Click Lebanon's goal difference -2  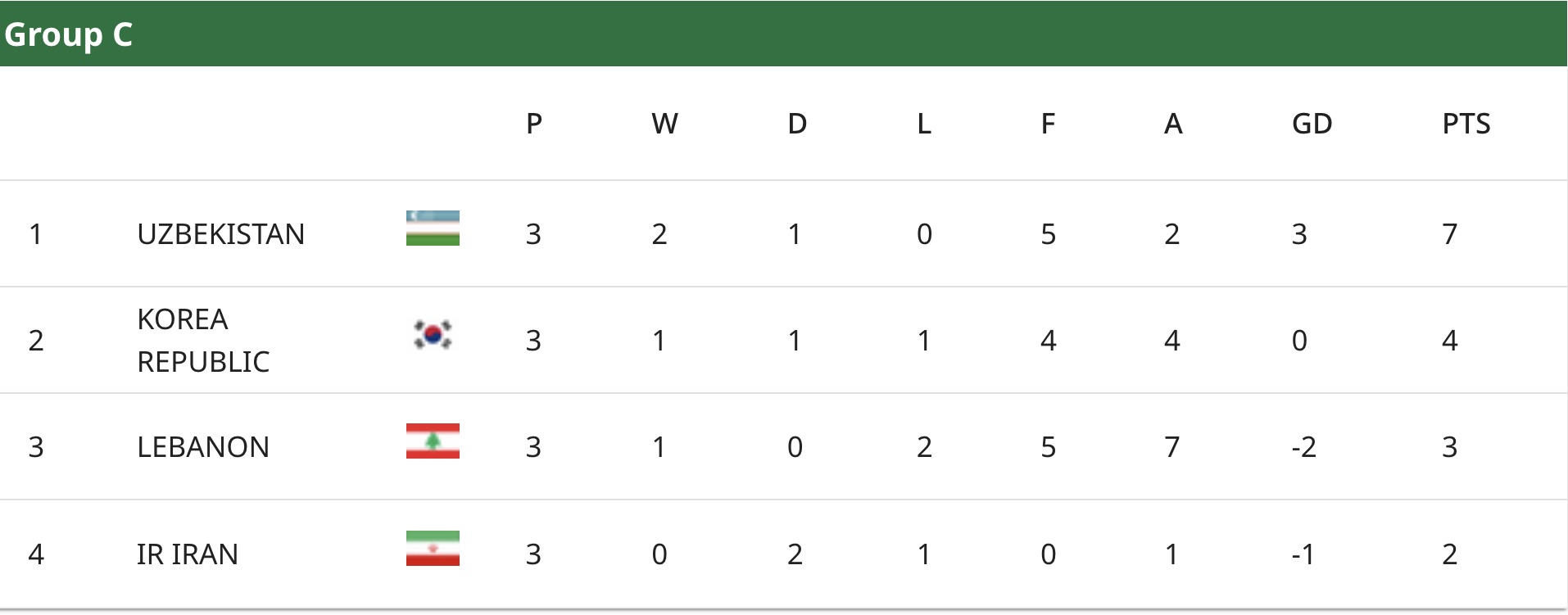(1303, 447)
